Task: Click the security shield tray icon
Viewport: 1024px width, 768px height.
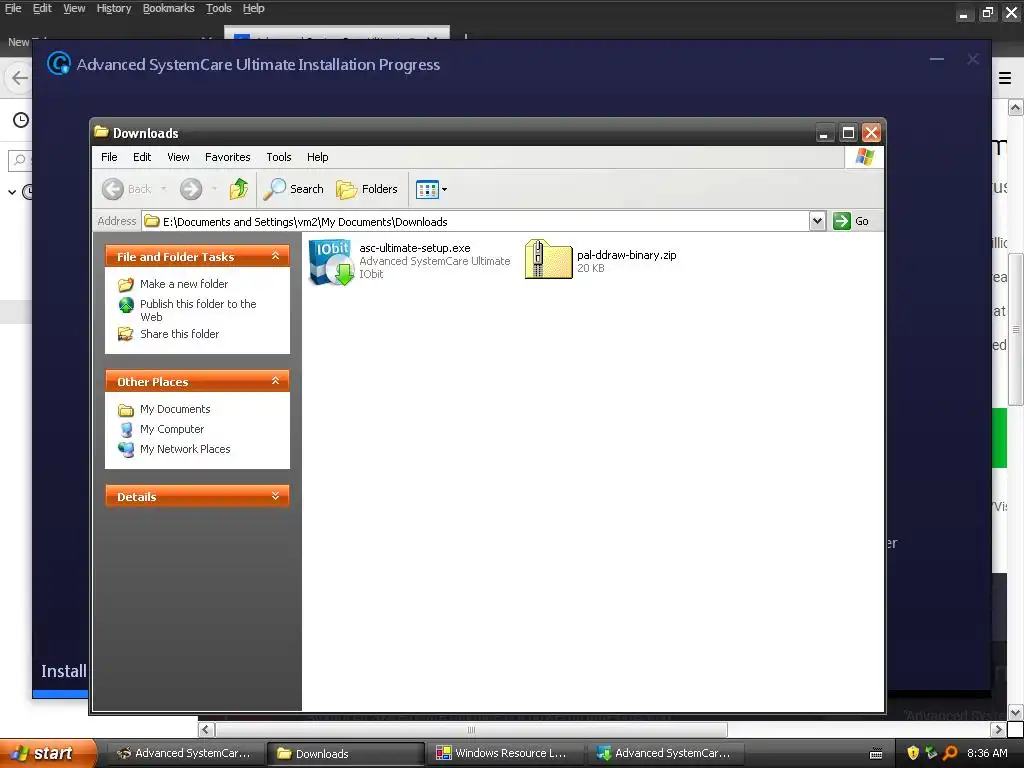Action: (x=913, y=753)
